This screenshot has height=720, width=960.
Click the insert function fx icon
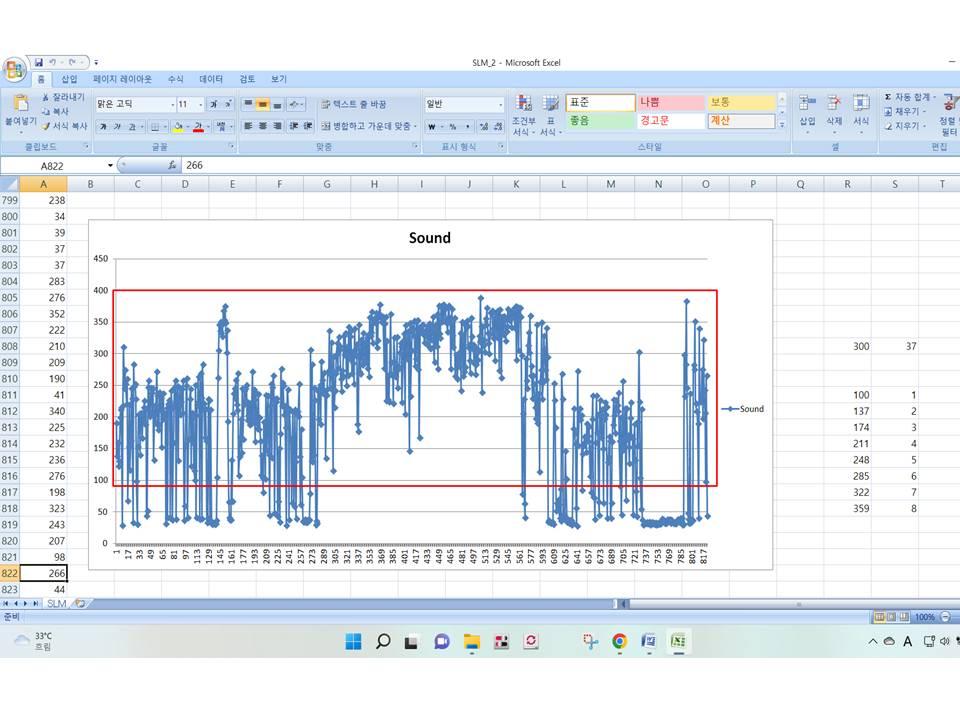173,165
